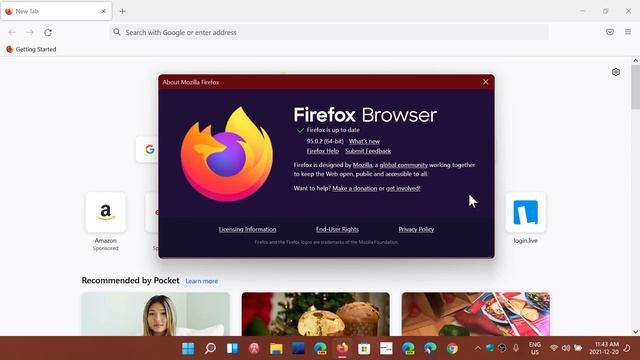The image size is (640, 360).
Task: Click the Forward arrow navigation button
Action: [x=30, y=32]
